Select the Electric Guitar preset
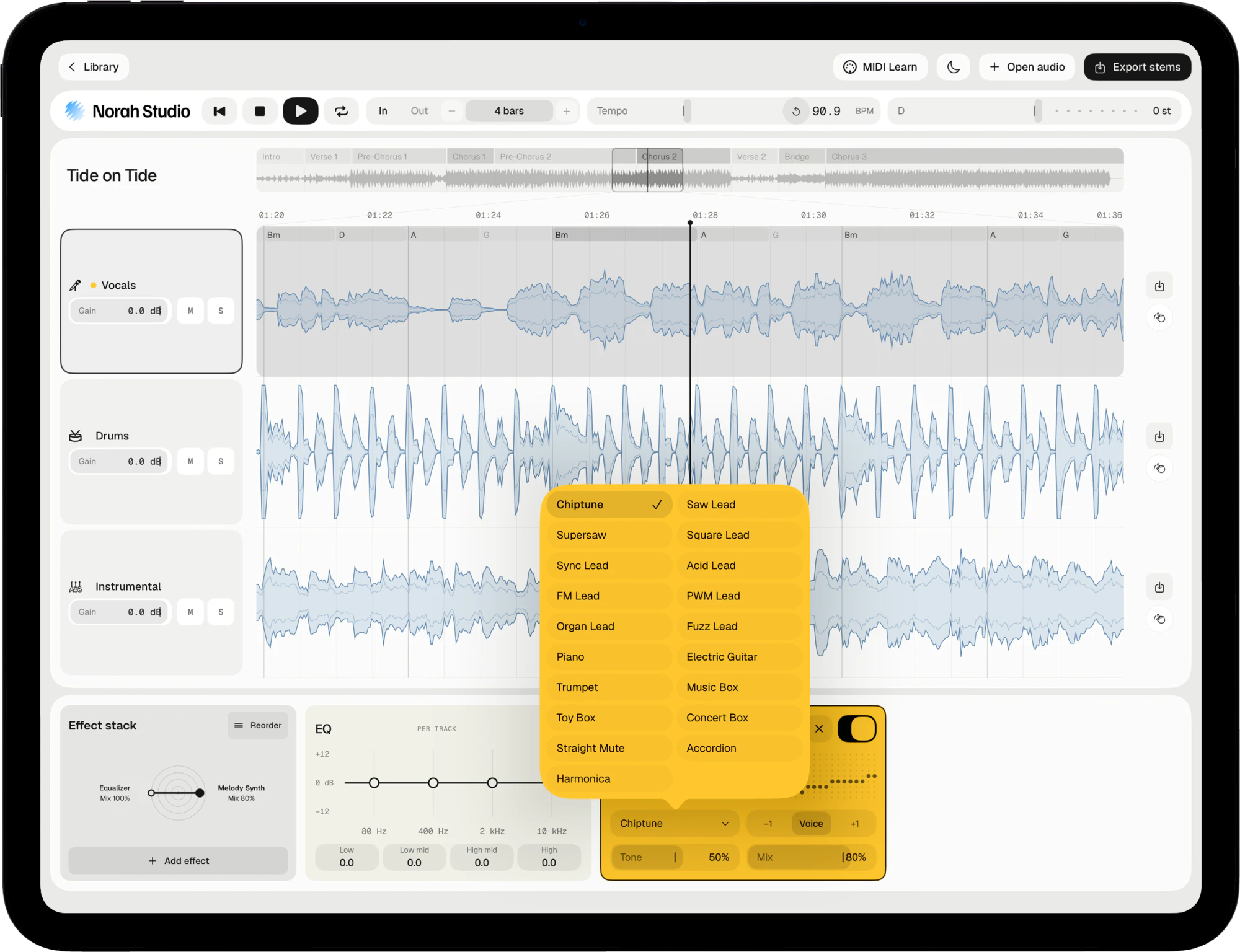The height and width of the screenshot is (952, 1240). point(740,657)
